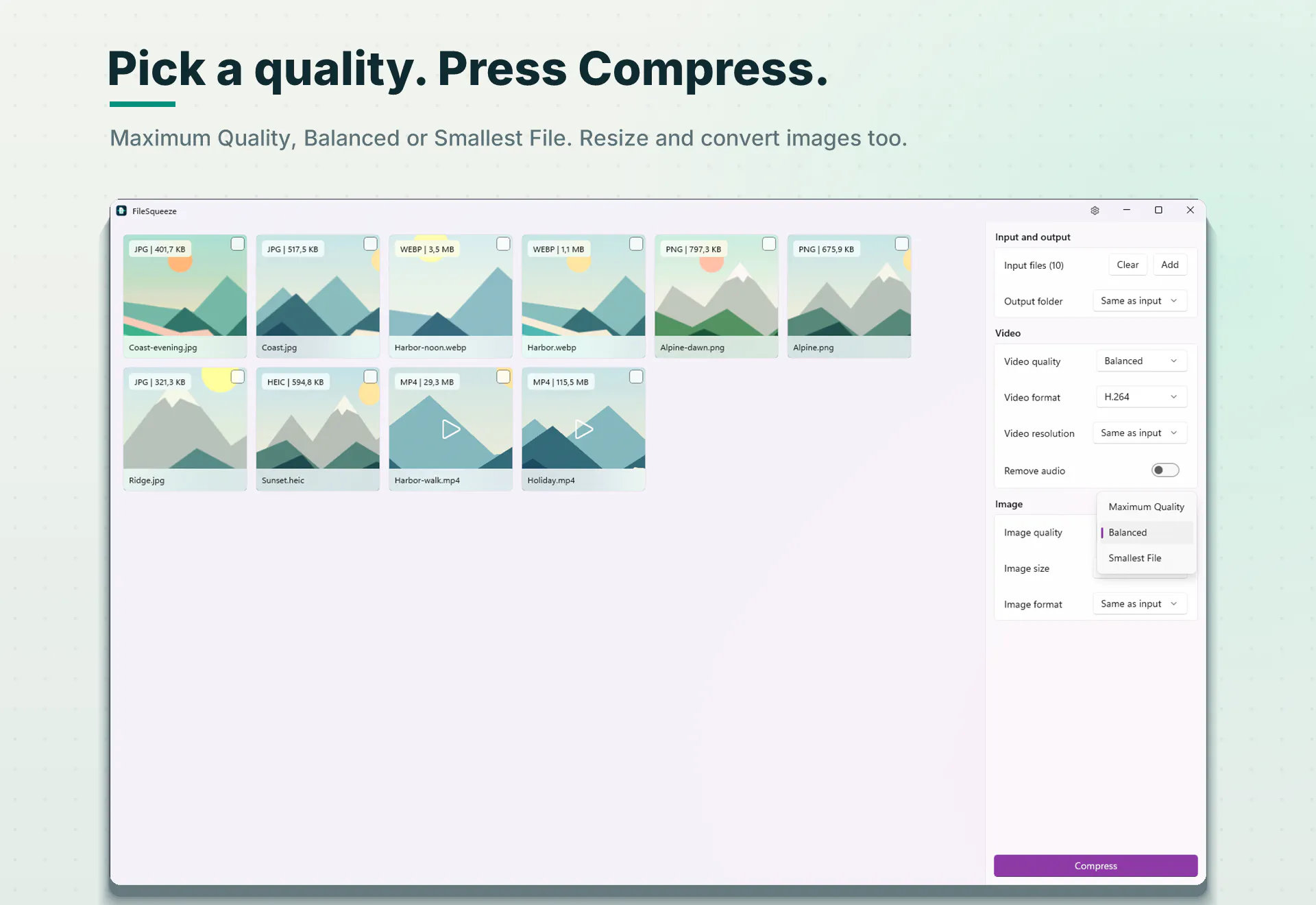Select the Sunset.heic checkbox
This screenshot has height=905, width=1316.
370,376
